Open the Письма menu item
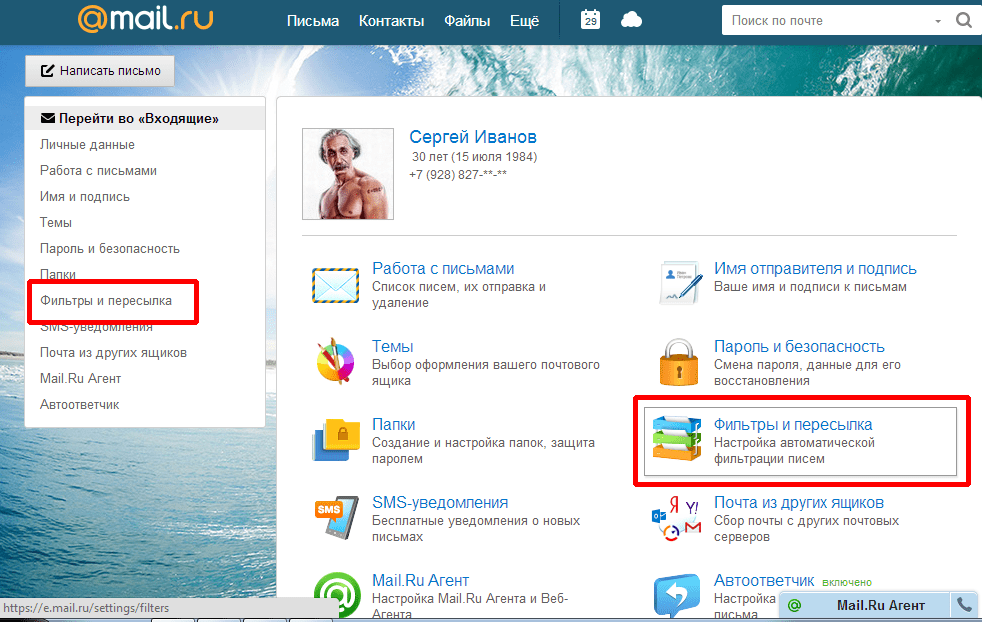Image resolution: width=982 pixels, height=622 pixels. pos(312,21)
